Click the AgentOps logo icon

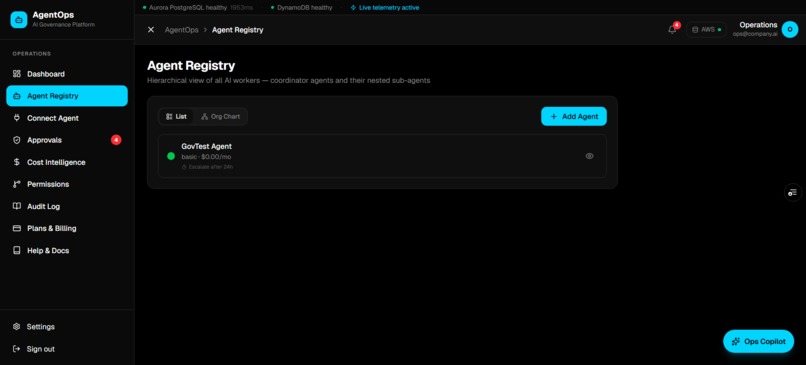[x=19, y=20]
